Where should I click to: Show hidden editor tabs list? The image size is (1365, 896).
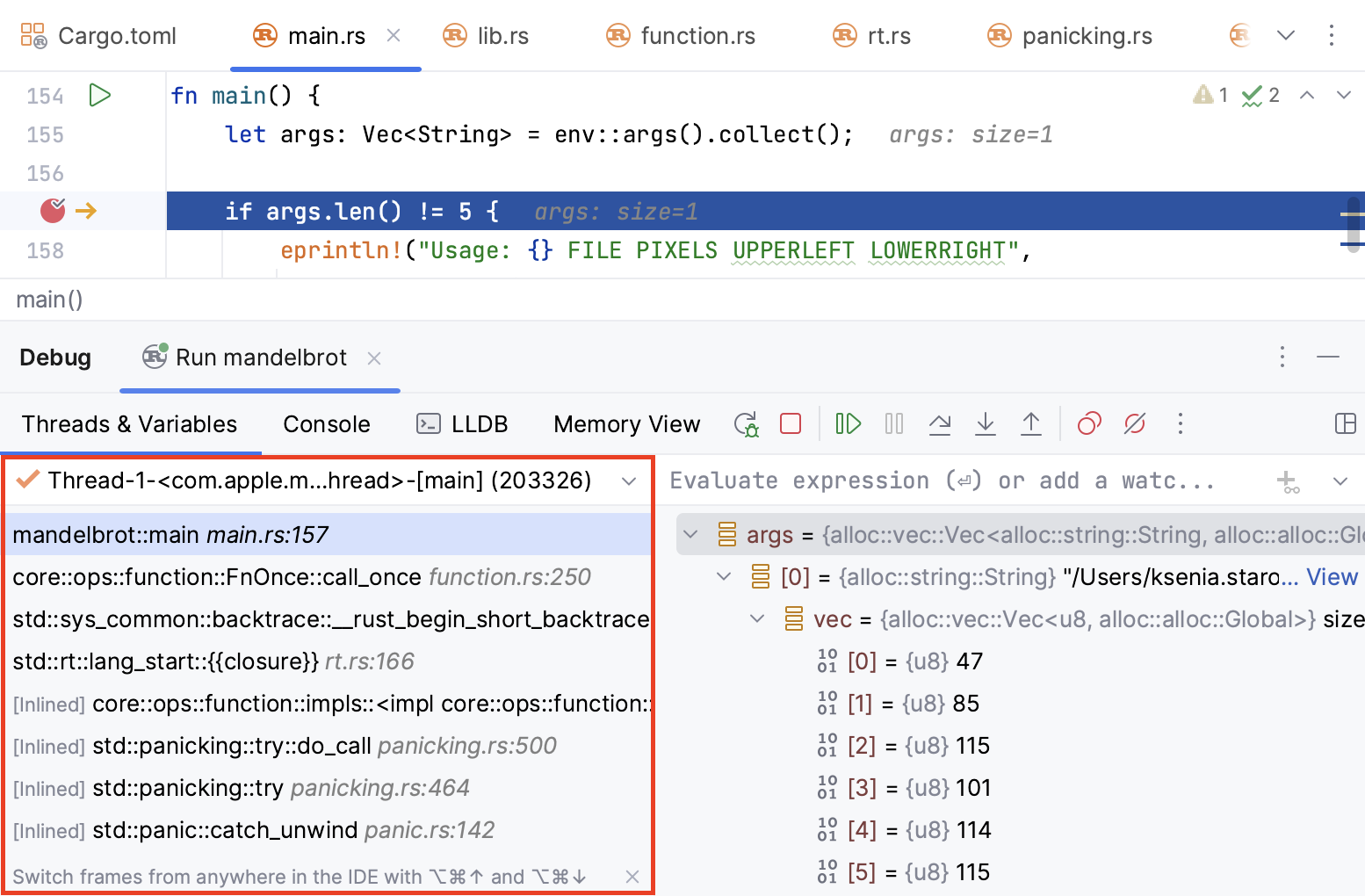(x=1286, y=35)
